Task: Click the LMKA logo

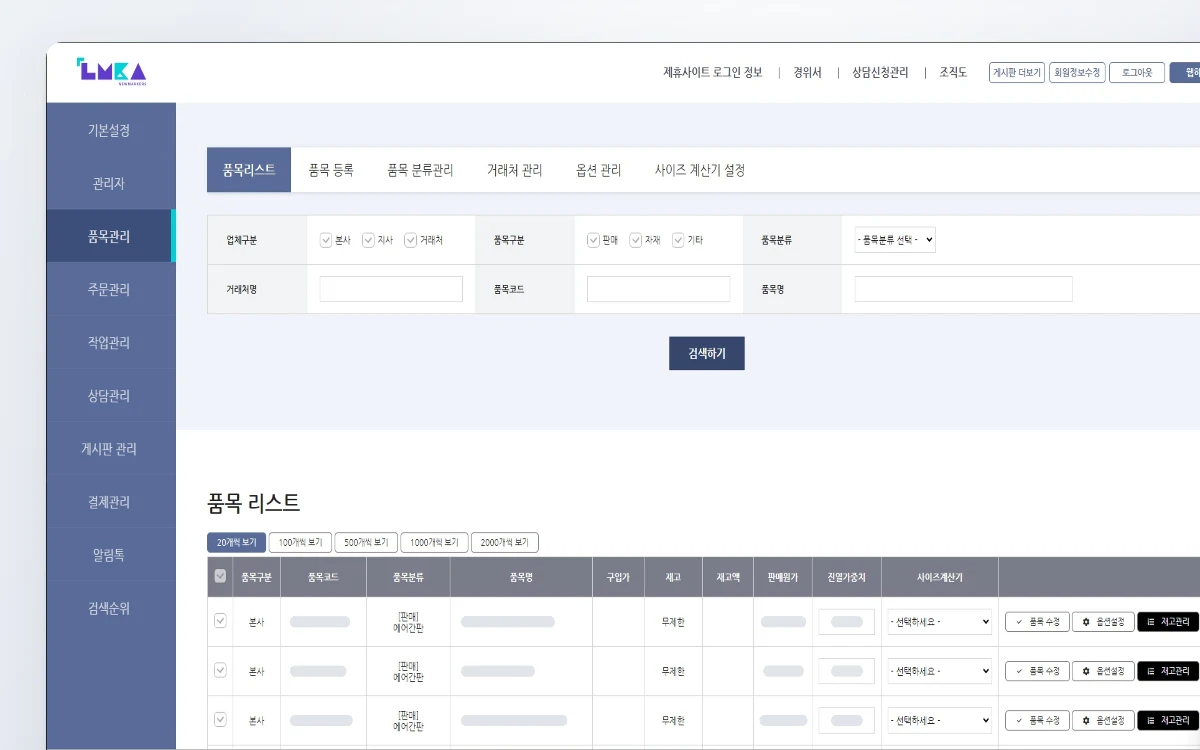Action: (x=111, y=70)
